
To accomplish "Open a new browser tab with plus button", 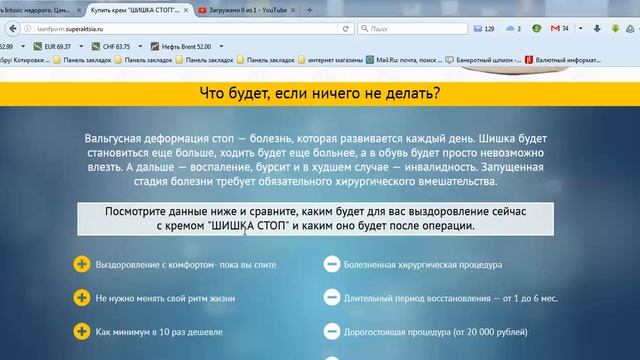I will 309,10.
